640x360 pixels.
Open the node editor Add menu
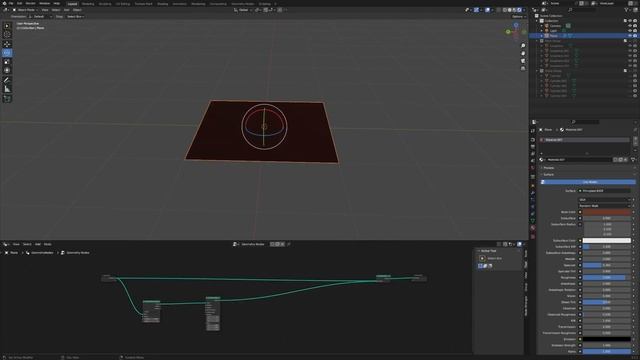coord(38,244)
